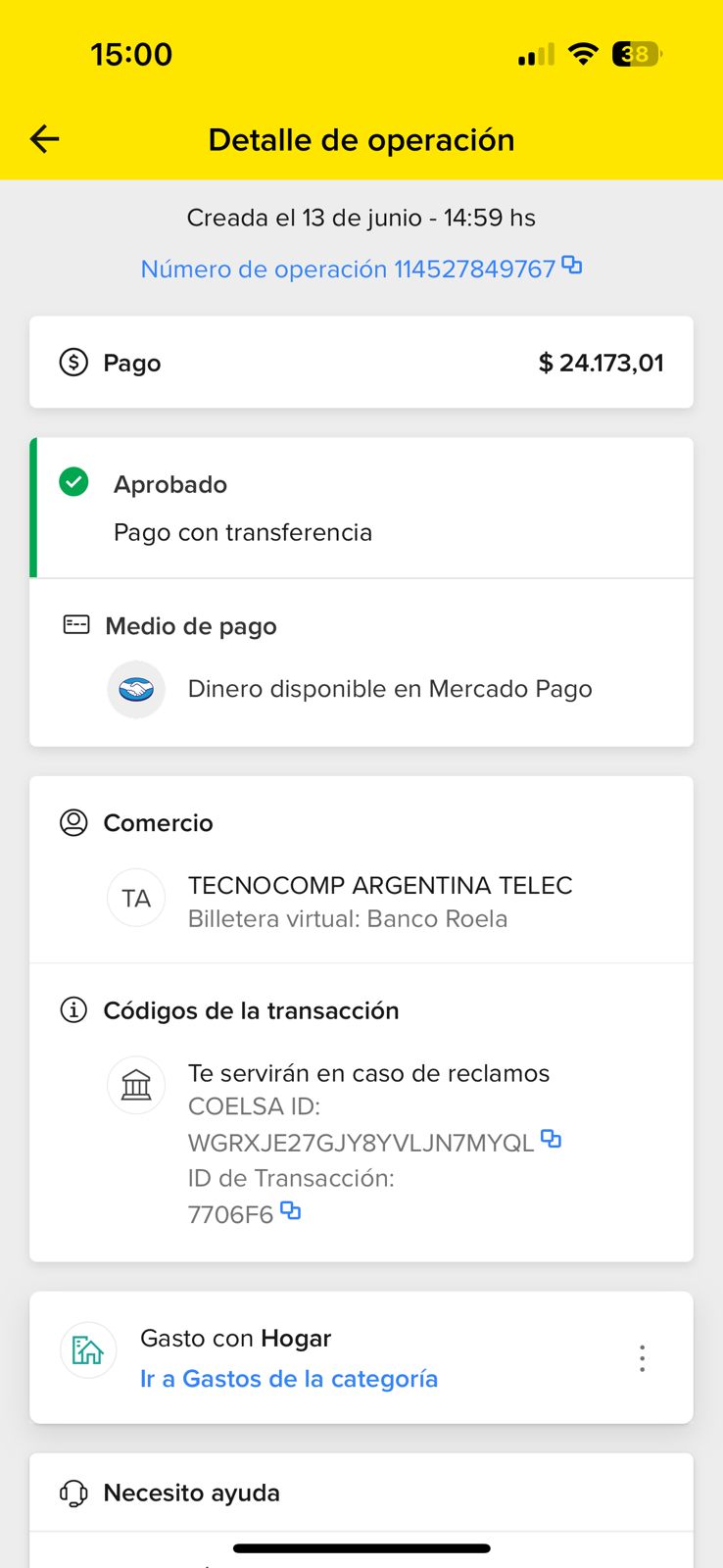Screen dimensions: 723x1568
Task: Tap the green approved checkmark icon
Action: coord(73,482)
